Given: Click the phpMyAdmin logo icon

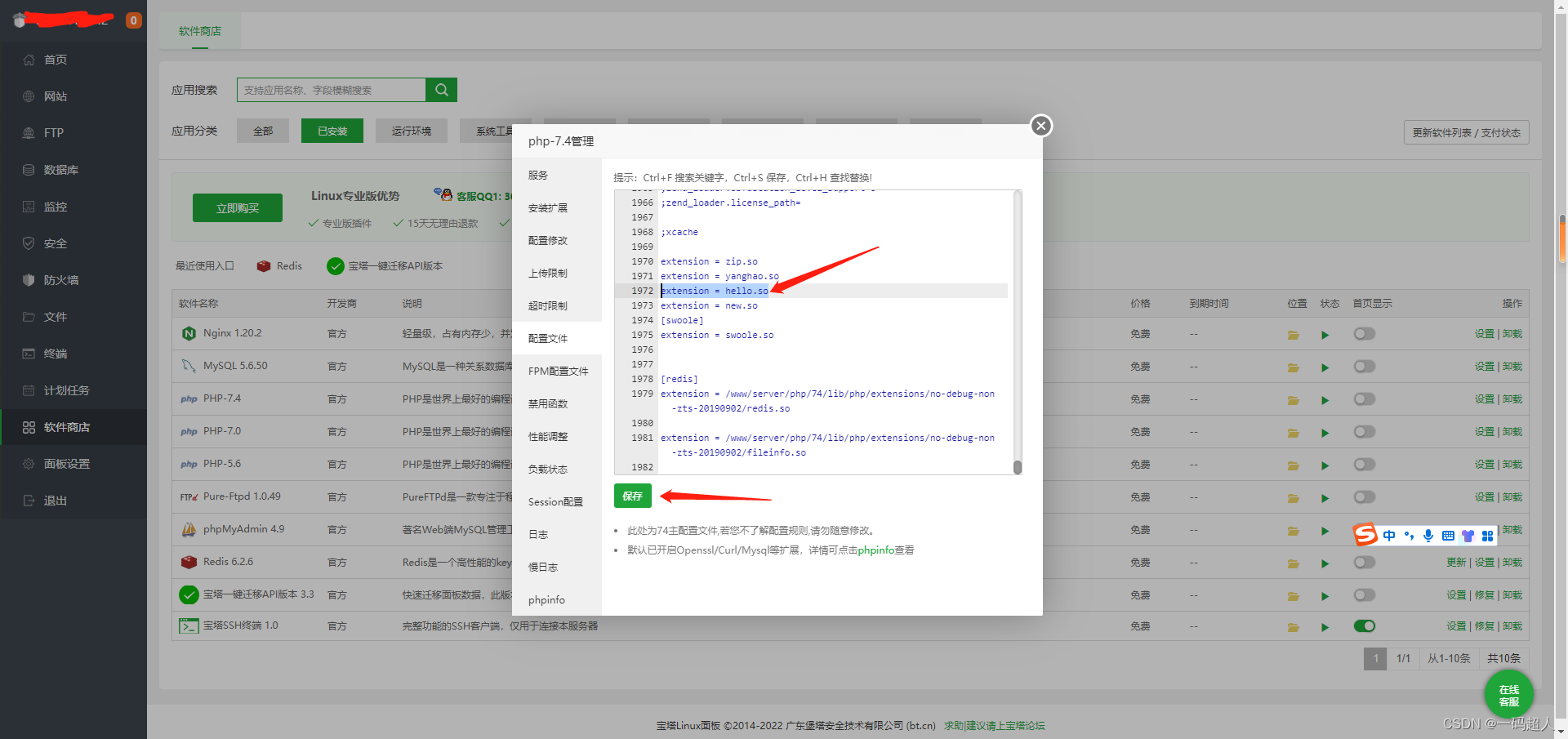Looking at the screenshot, I should point(189,529).
